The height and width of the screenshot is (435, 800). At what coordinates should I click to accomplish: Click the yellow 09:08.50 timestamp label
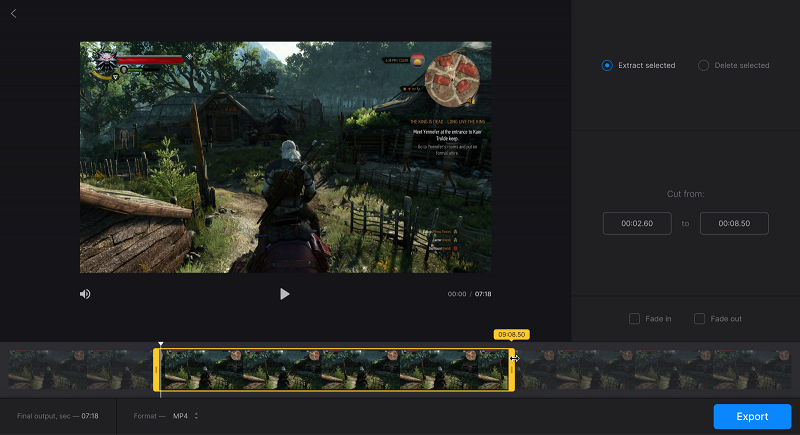512,335
